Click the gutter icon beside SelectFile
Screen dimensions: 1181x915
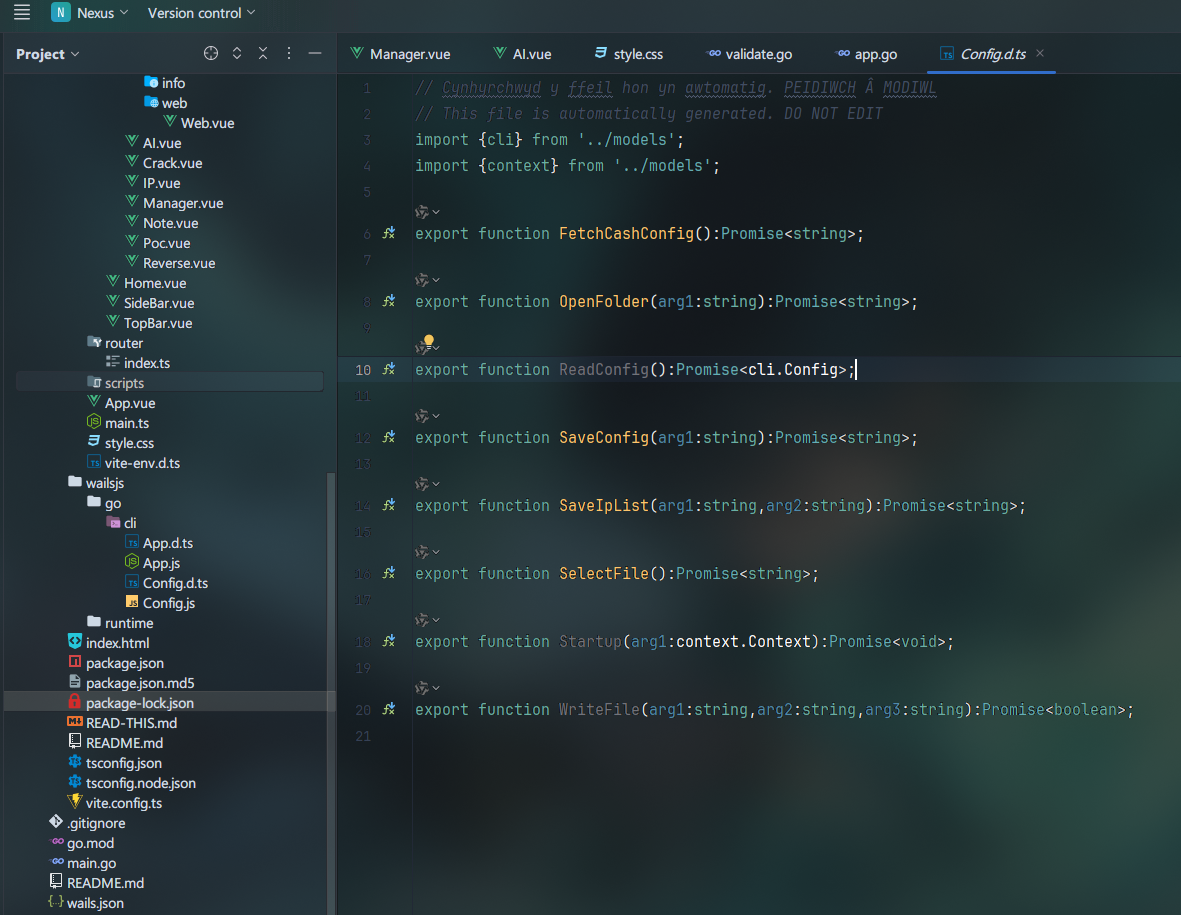pyautogui.click(x=389, y=573)
